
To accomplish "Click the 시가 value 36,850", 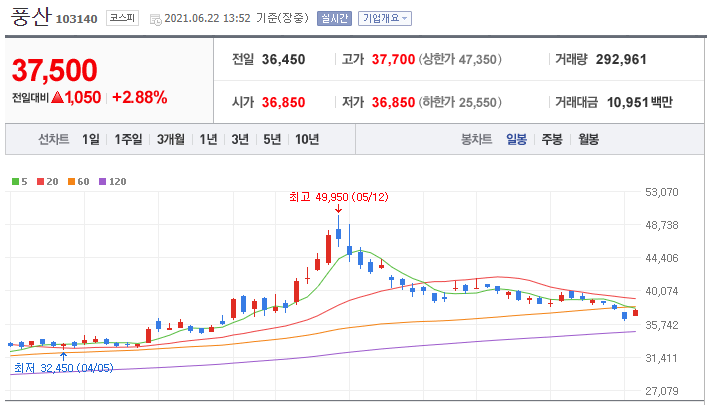I will point(283,102).
